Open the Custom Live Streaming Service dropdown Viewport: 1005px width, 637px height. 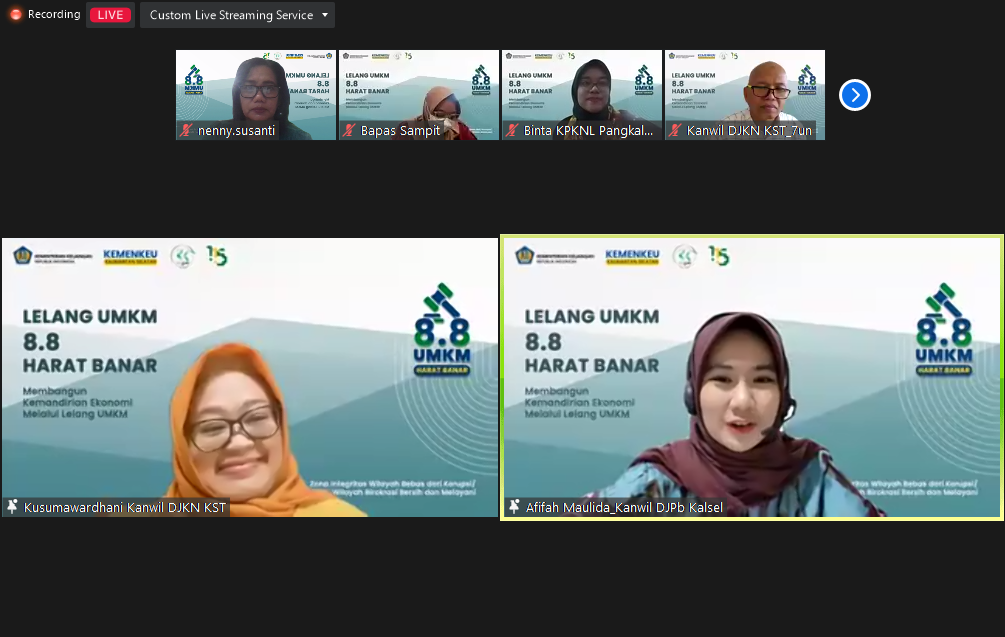pos(325,15)
